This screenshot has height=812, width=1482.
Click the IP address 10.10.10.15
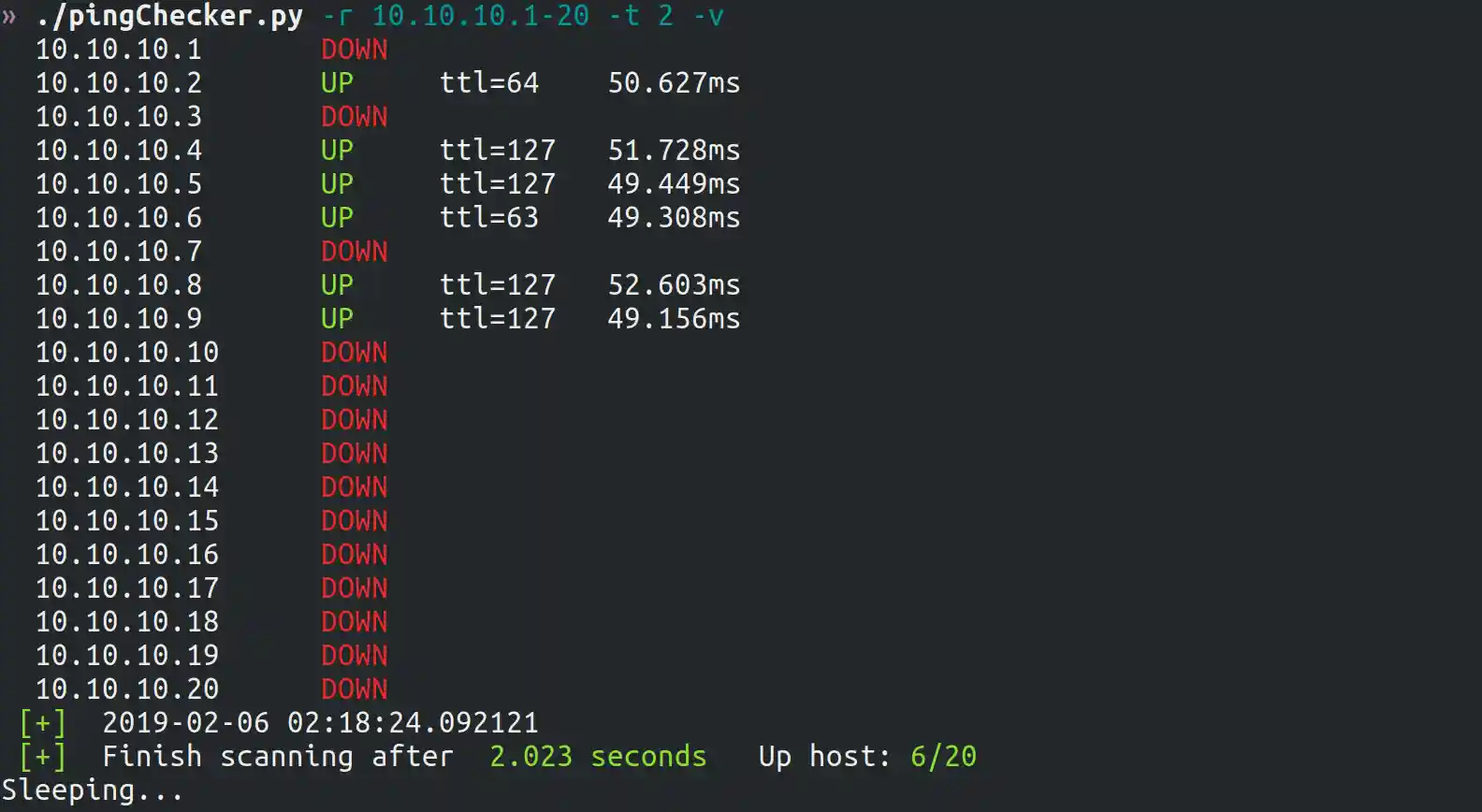[x=127, y=521]
